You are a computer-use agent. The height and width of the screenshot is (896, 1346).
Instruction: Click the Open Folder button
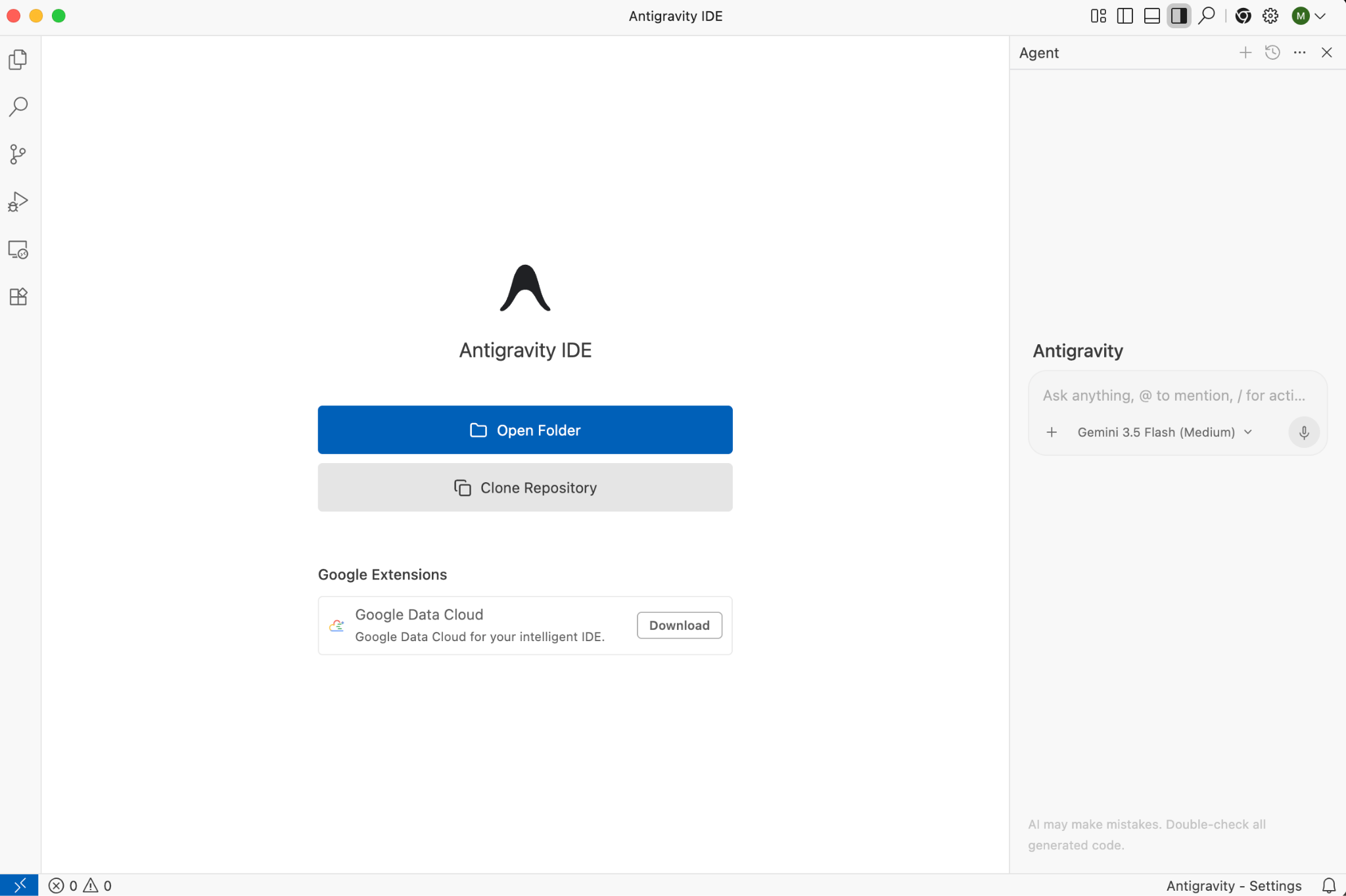[525, 430]
